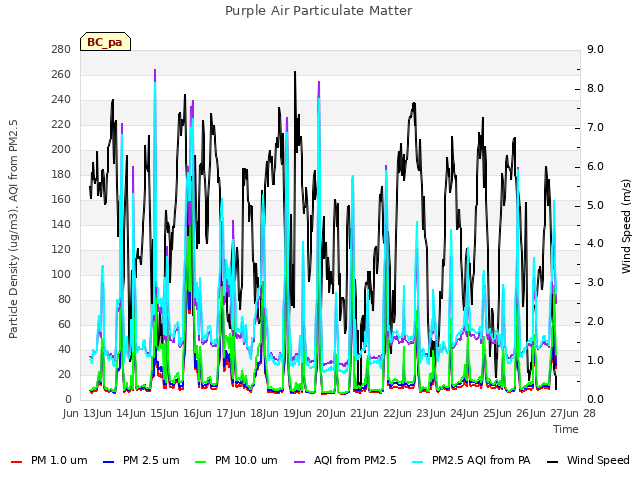Image resolution: width=640 pixels, height=480 pixels.
Task: Click the 5.0 tick on wind speed axis
Action: (x=595, y=205)
